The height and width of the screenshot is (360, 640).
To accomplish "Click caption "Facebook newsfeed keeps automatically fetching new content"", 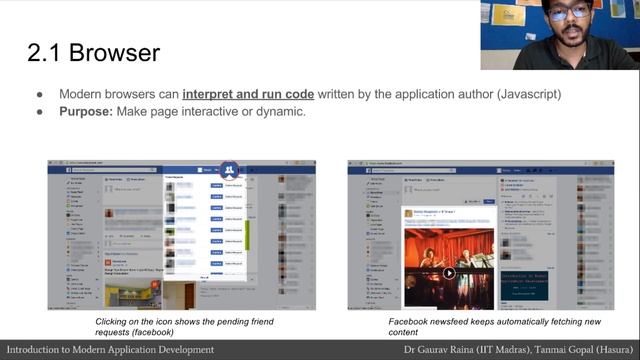I will click(494, 327).
